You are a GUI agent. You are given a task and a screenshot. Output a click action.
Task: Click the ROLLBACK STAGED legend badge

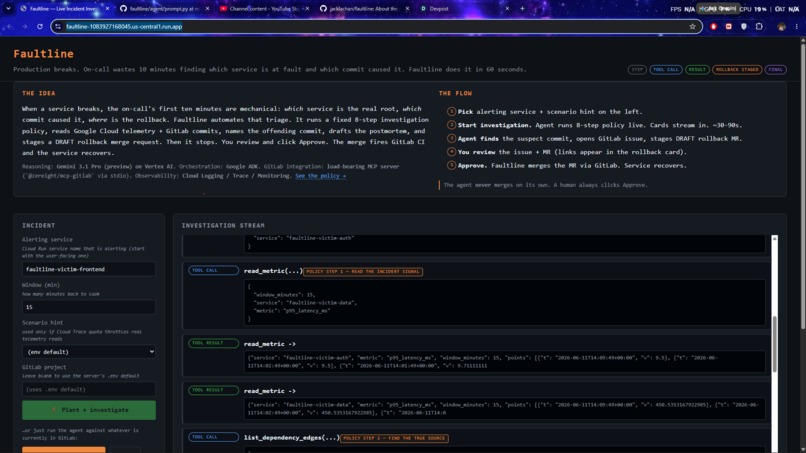737,69
